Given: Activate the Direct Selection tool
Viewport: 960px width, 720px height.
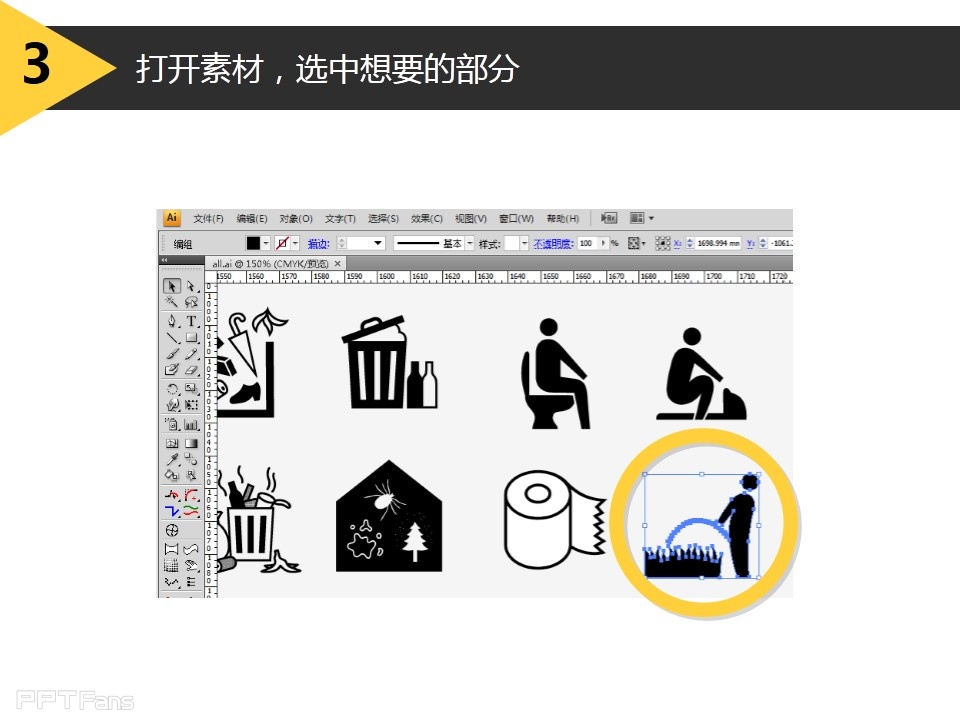Looking at the screenshot, I should [189, 287].
